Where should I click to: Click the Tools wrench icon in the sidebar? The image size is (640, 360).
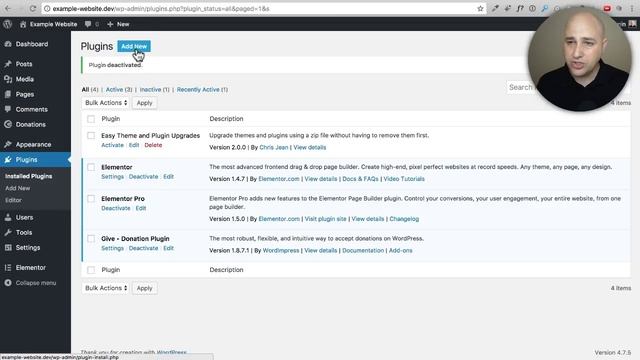click(x=8, y=233)
